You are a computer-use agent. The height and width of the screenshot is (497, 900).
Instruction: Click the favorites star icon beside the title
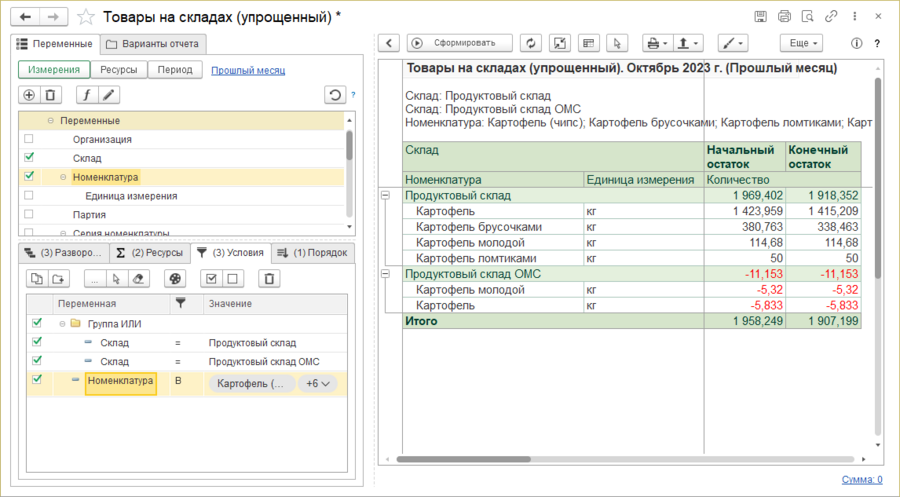[x=87, y=17]
